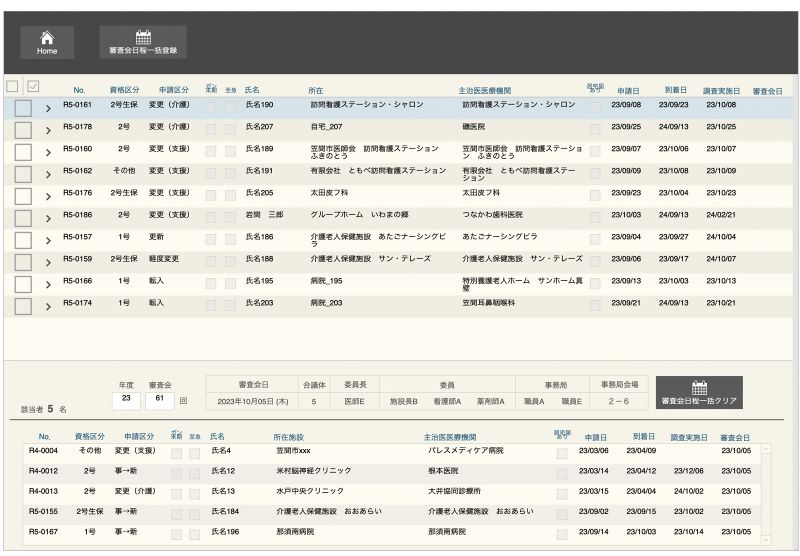Sort by 資格区分 column header in top list

coord(123,91)
